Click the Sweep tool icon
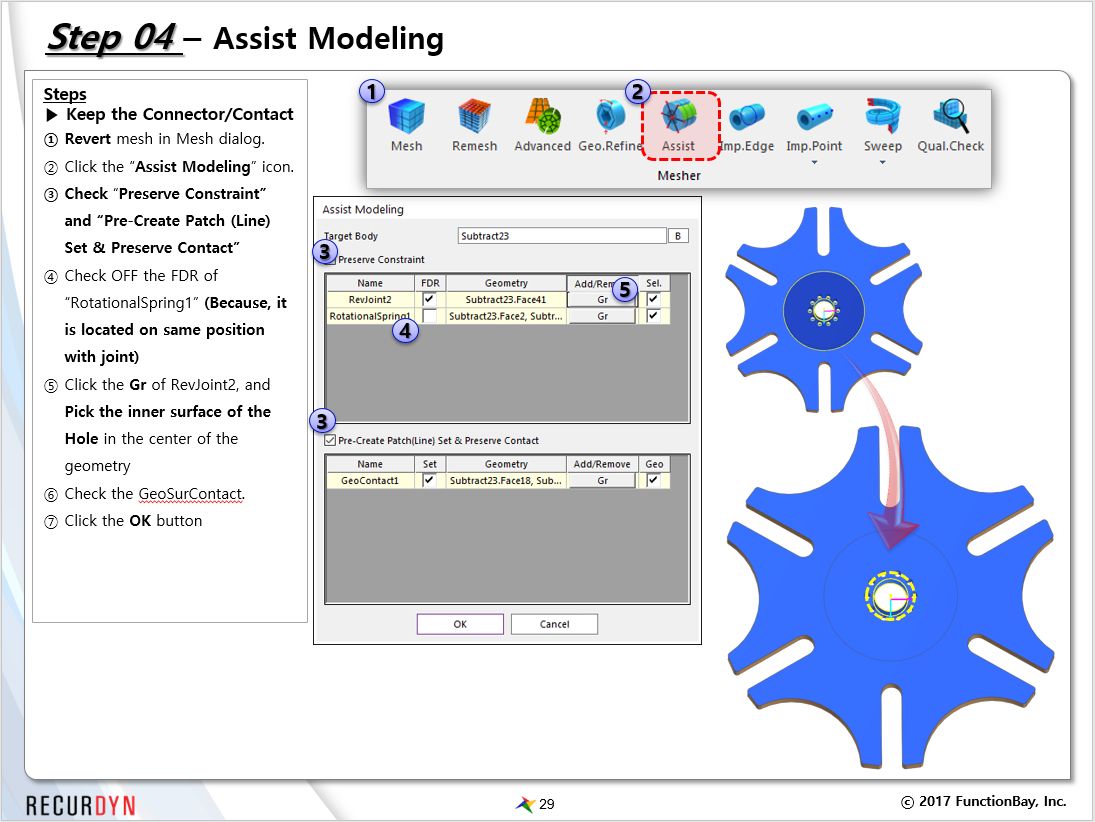 [882, 118]
